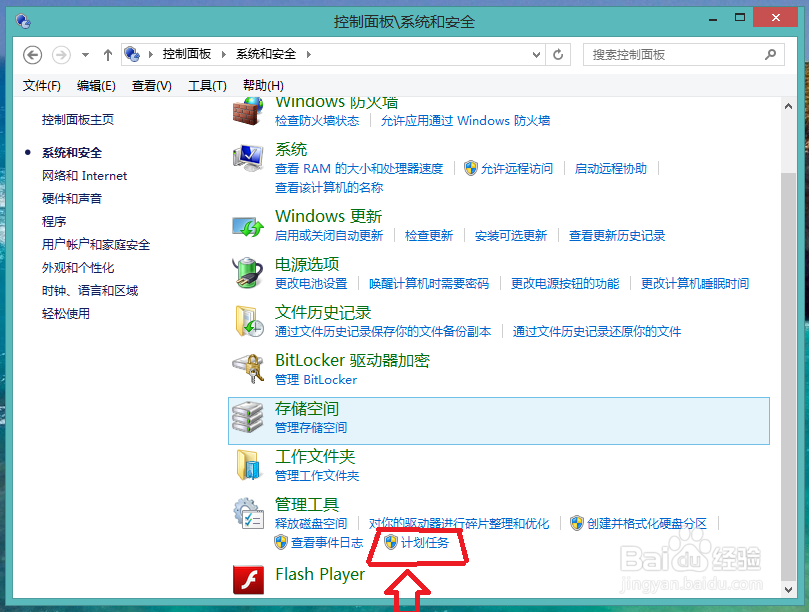
Task: Click the refresh icon in the address bar
Action: tap(558, 54)
